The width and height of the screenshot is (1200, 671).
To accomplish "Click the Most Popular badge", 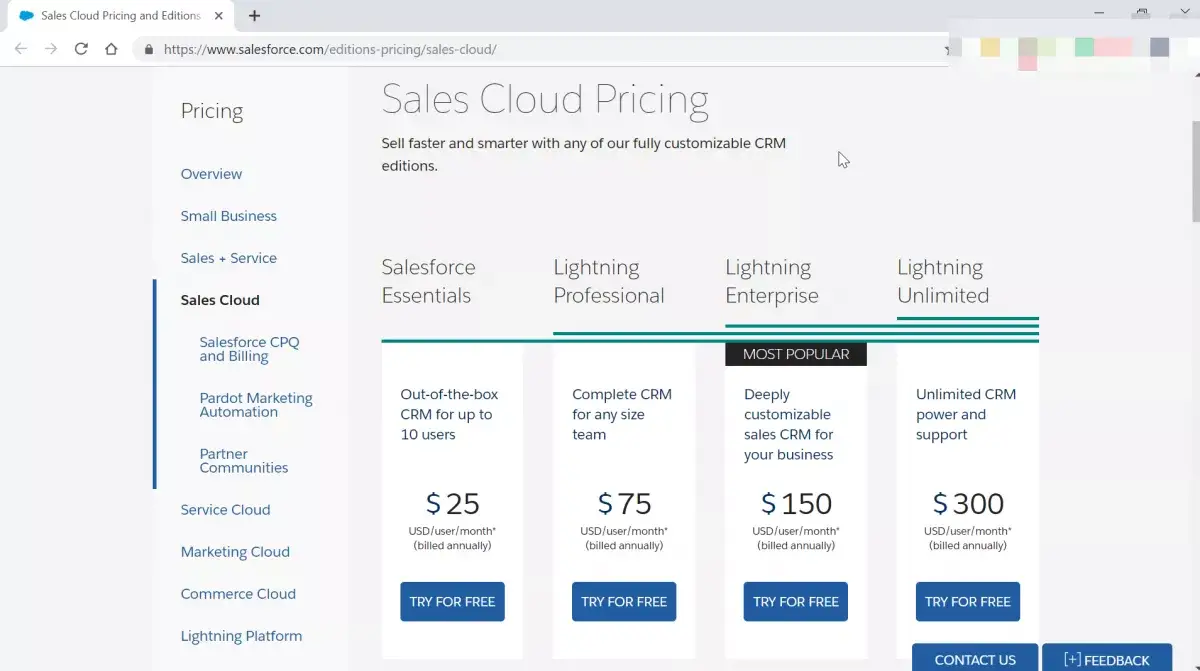I will pyautogui.click(x=796, y=354).
